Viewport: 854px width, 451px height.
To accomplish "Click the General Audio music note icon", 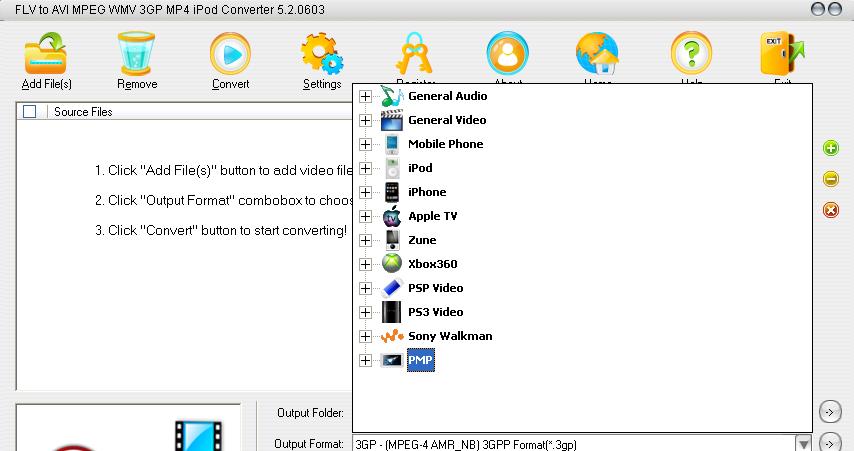I will [392, 96].
